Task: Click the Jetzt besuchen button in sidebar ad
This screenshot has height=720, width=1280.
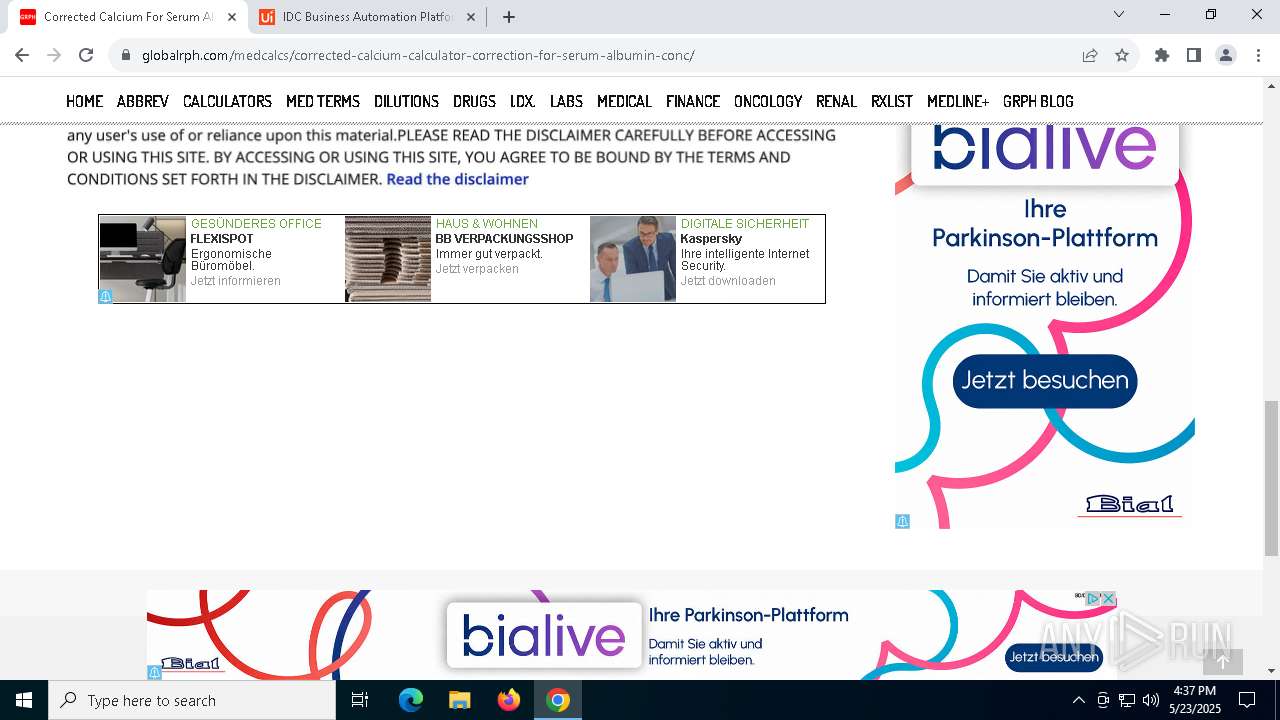Action: (1045, 380)
